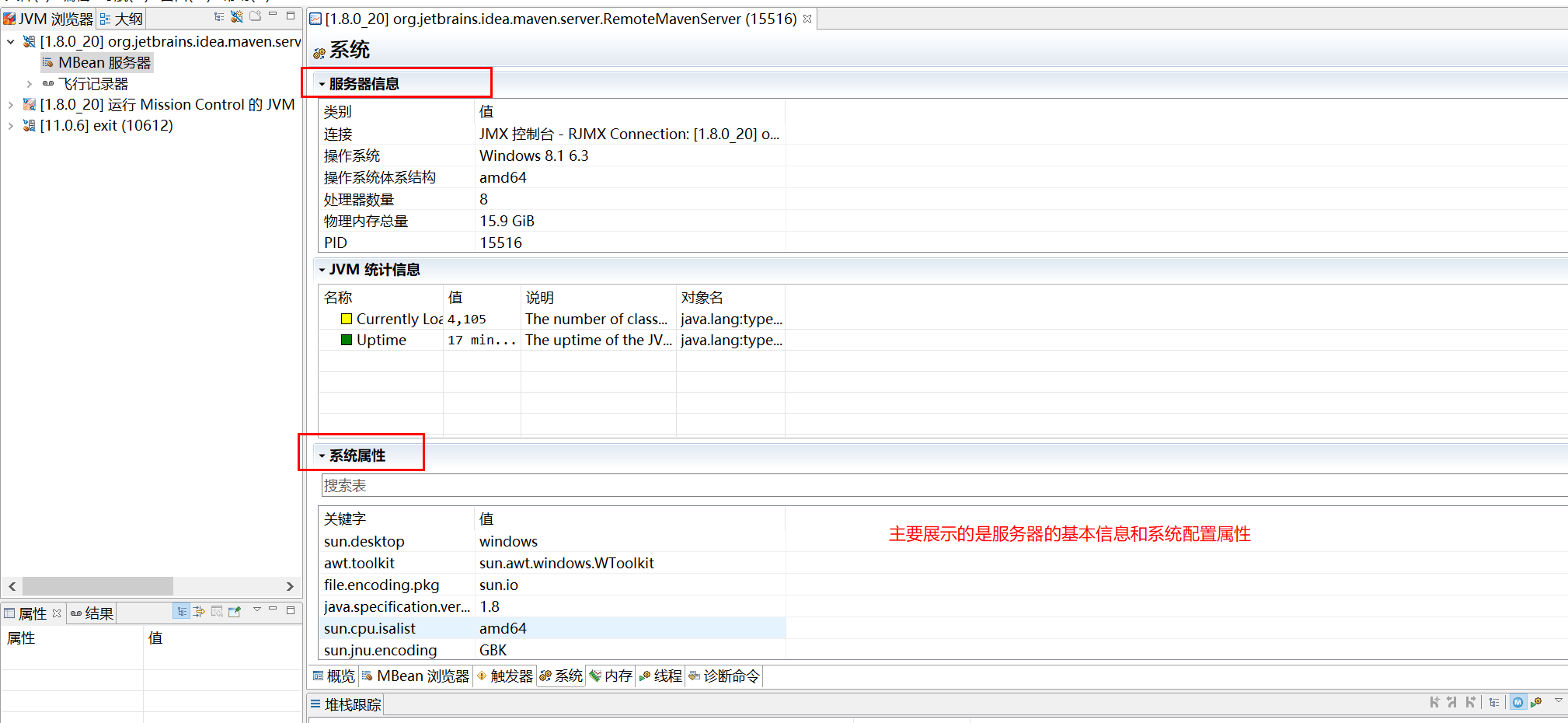Select the 飞行记录器 tree item
Viewport: 1568px width, 723px height.
tap(85, 84)
